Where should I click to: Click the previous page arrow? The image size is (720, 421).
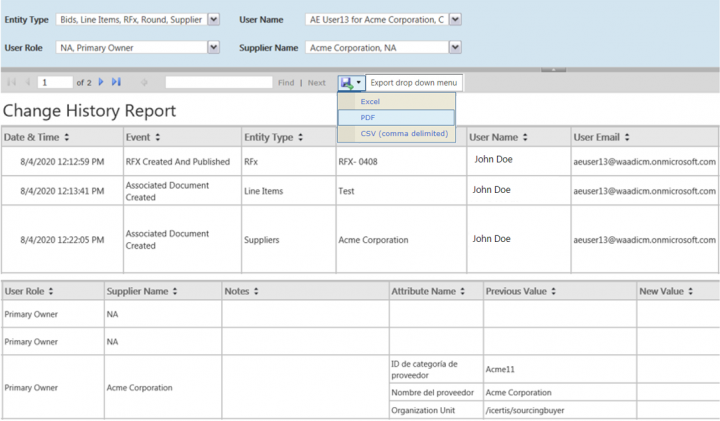coord(27,82)
